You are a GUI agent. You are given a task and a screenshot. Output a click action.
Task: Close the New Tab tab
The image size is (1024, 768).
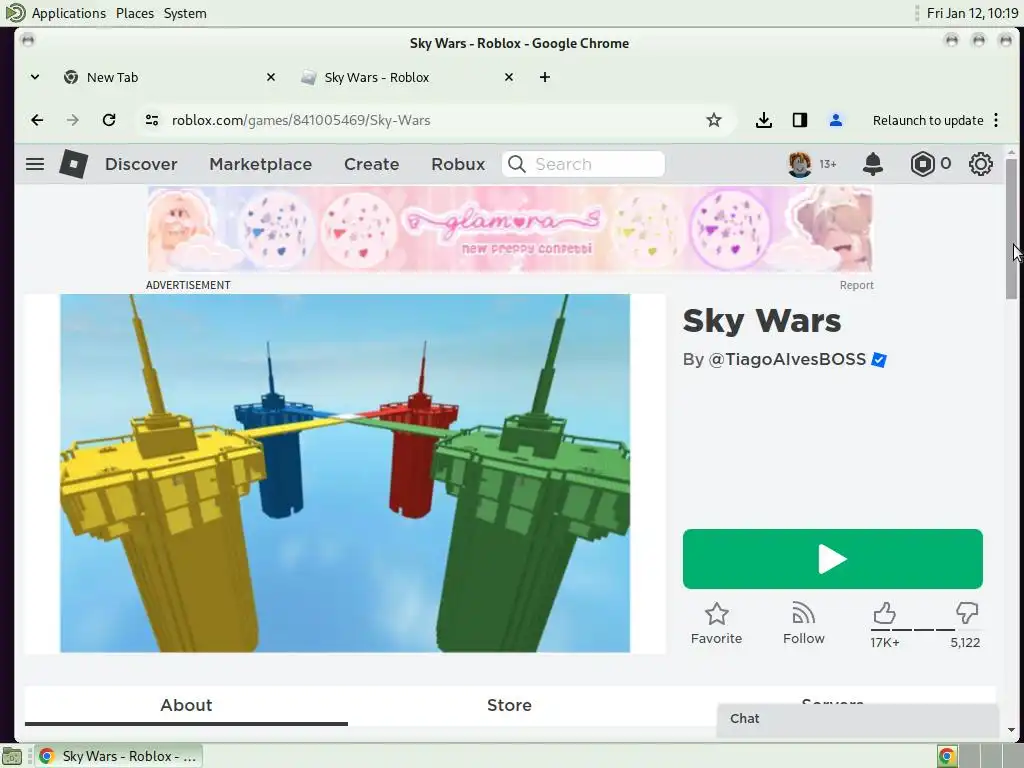point(271,77)
